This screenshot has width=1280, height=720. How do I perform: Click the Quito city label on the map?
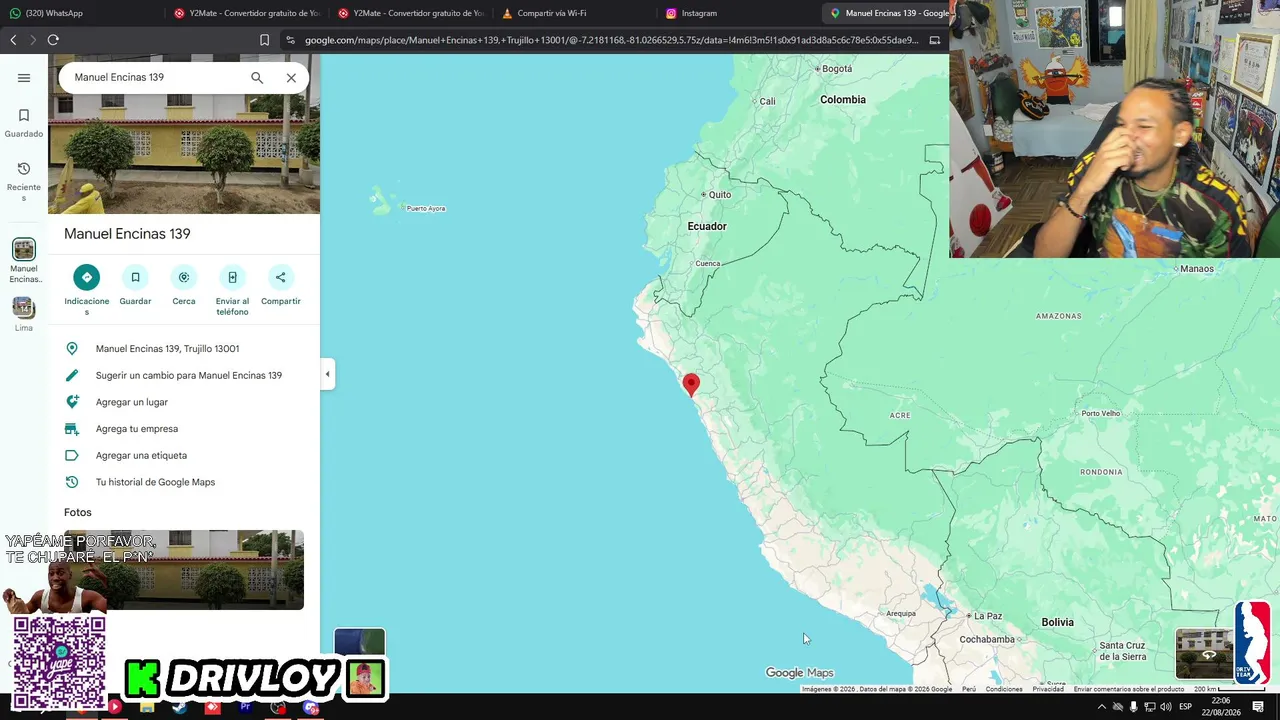pos(719,195)
